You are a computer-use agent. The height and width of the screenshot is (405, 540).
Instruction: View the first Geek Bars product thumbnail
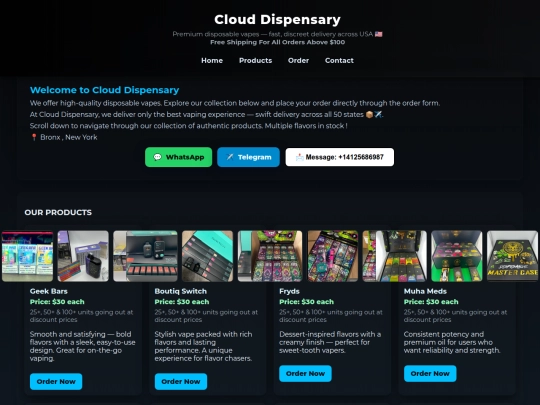[x=28, y=256]
